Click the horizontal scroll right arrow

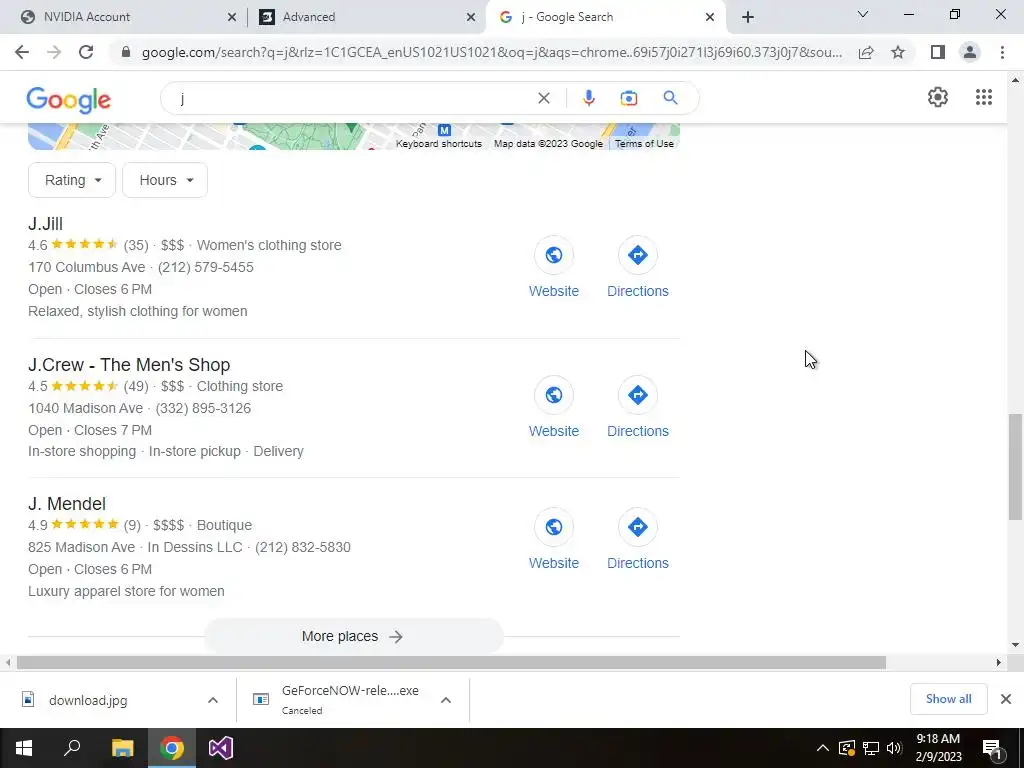(999, 662)
